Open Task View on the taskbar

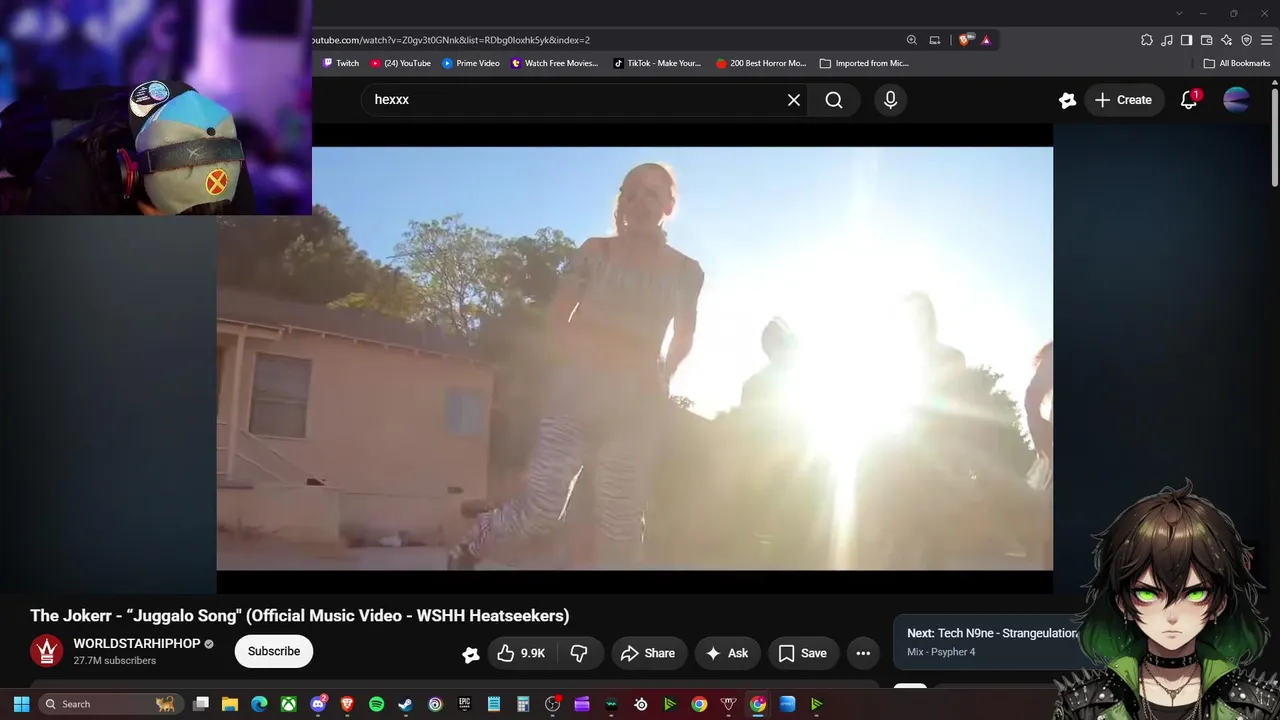201,704
